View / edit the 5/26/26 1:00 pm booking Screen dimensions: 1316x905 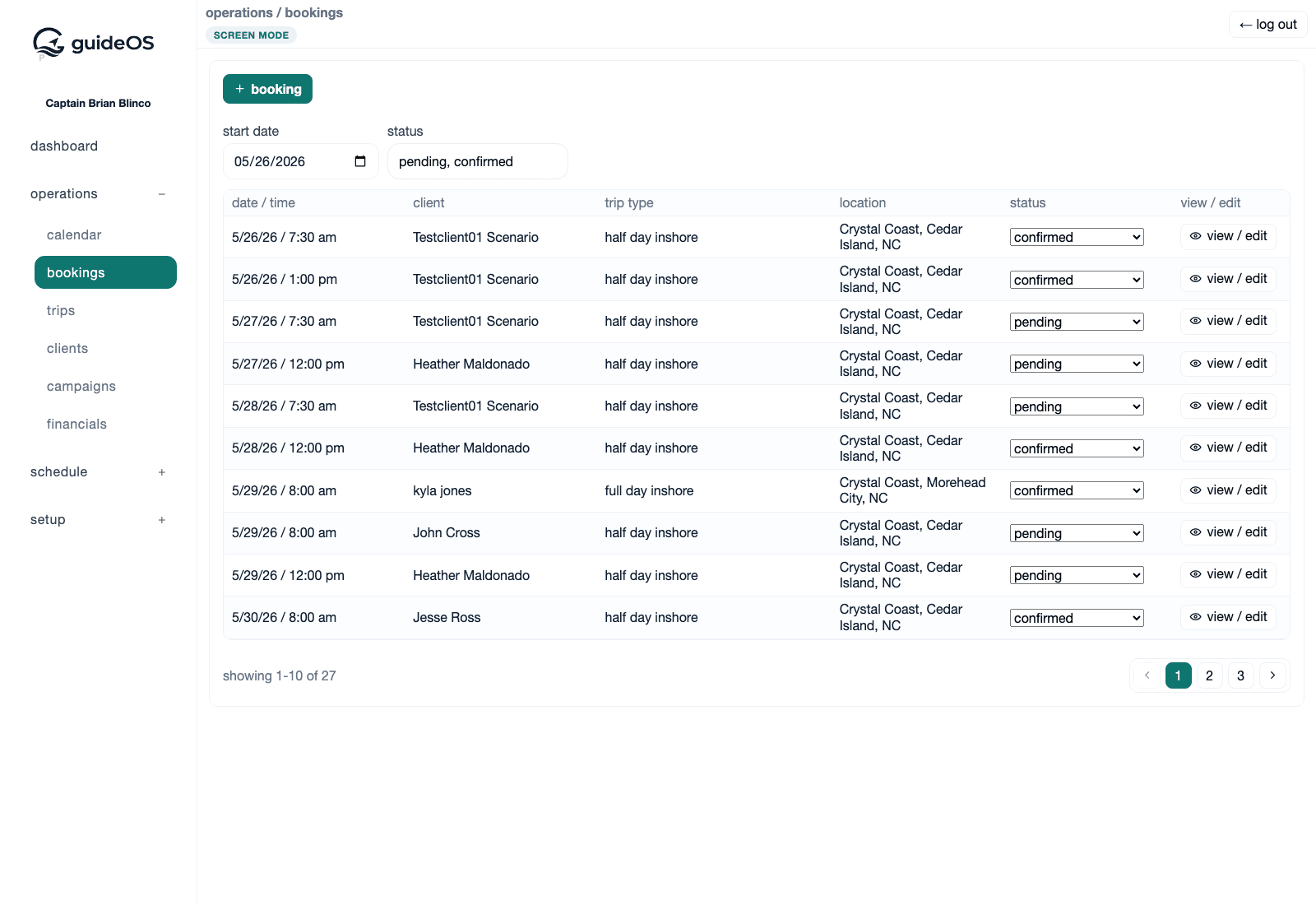1228,279
